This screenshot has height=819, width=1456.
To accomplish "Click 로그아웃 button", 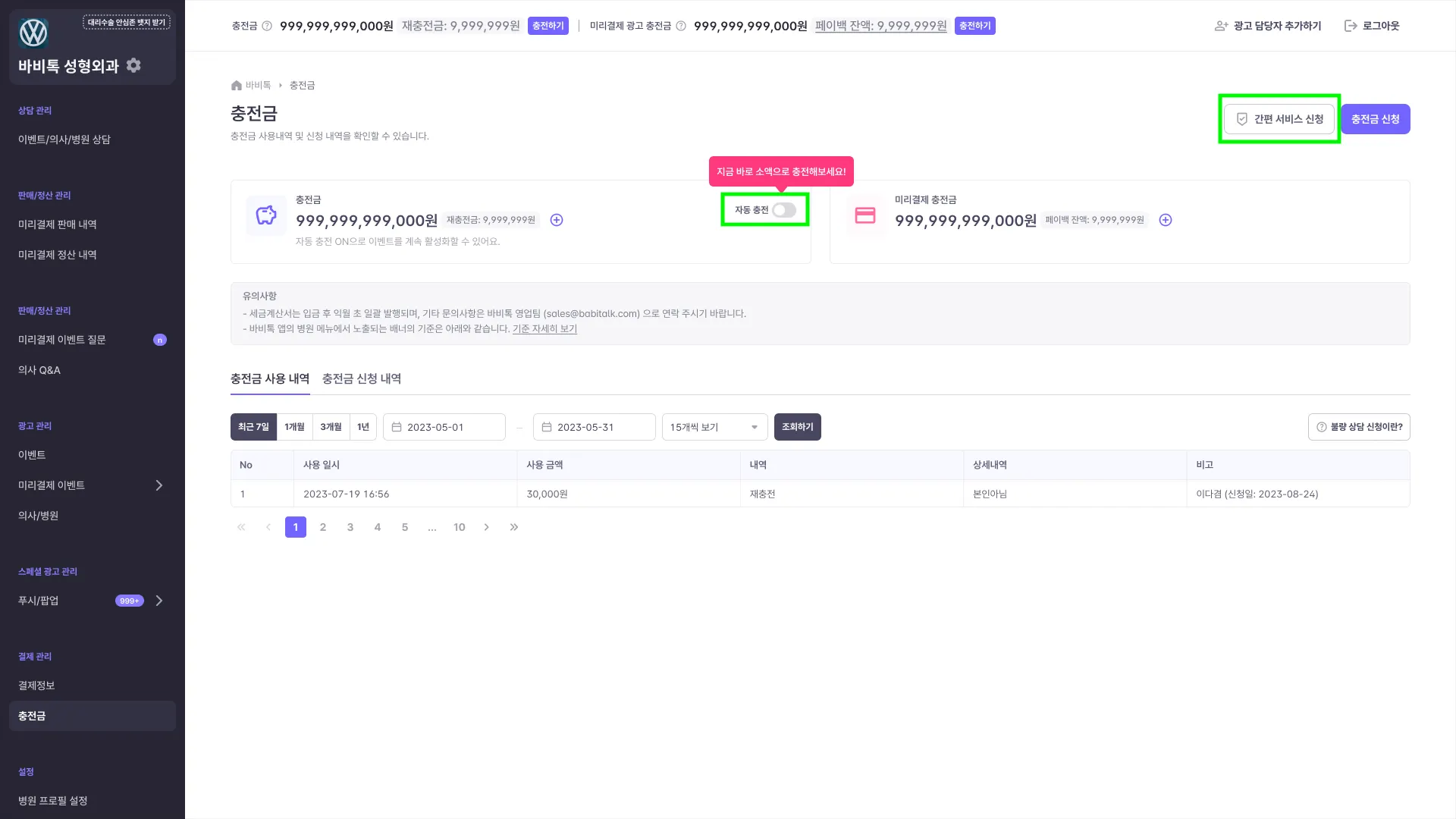I will point(1372,26).
